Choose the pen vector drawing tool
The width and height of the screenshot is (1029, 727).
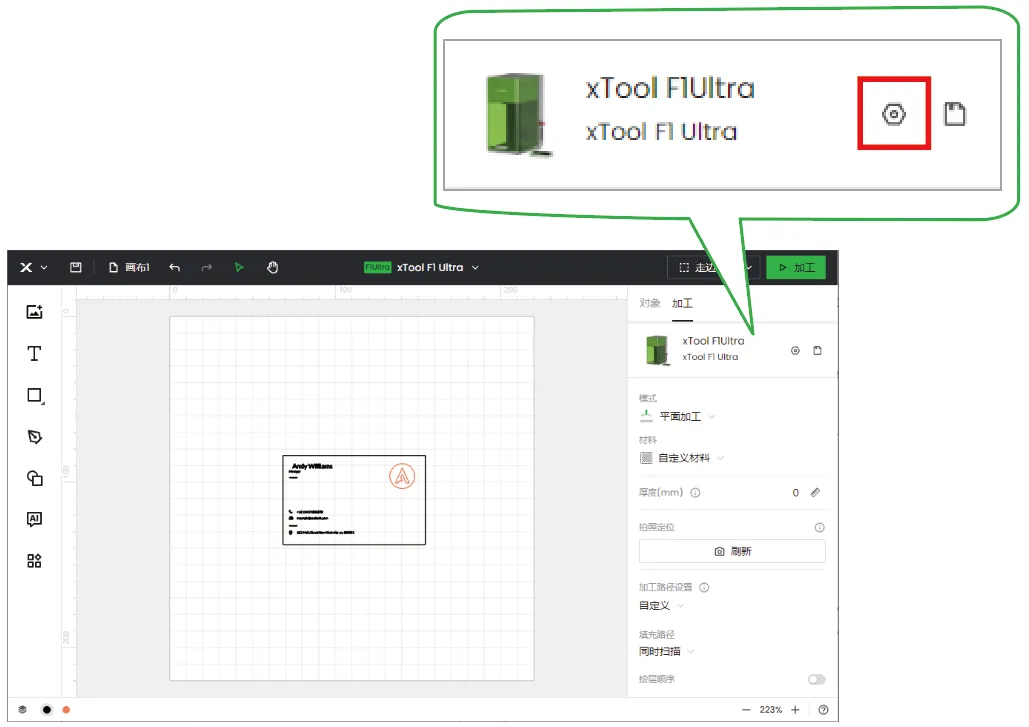35,436
